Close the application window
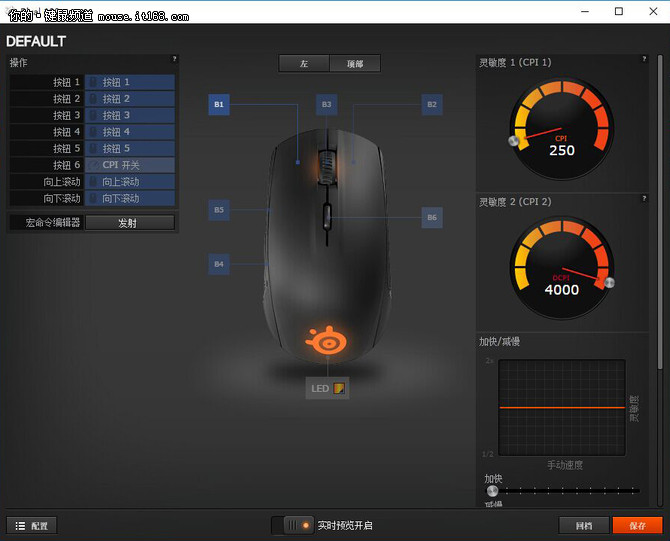Image resolution: width=670 pixels, height=541 pixels. tap(653, 12)
